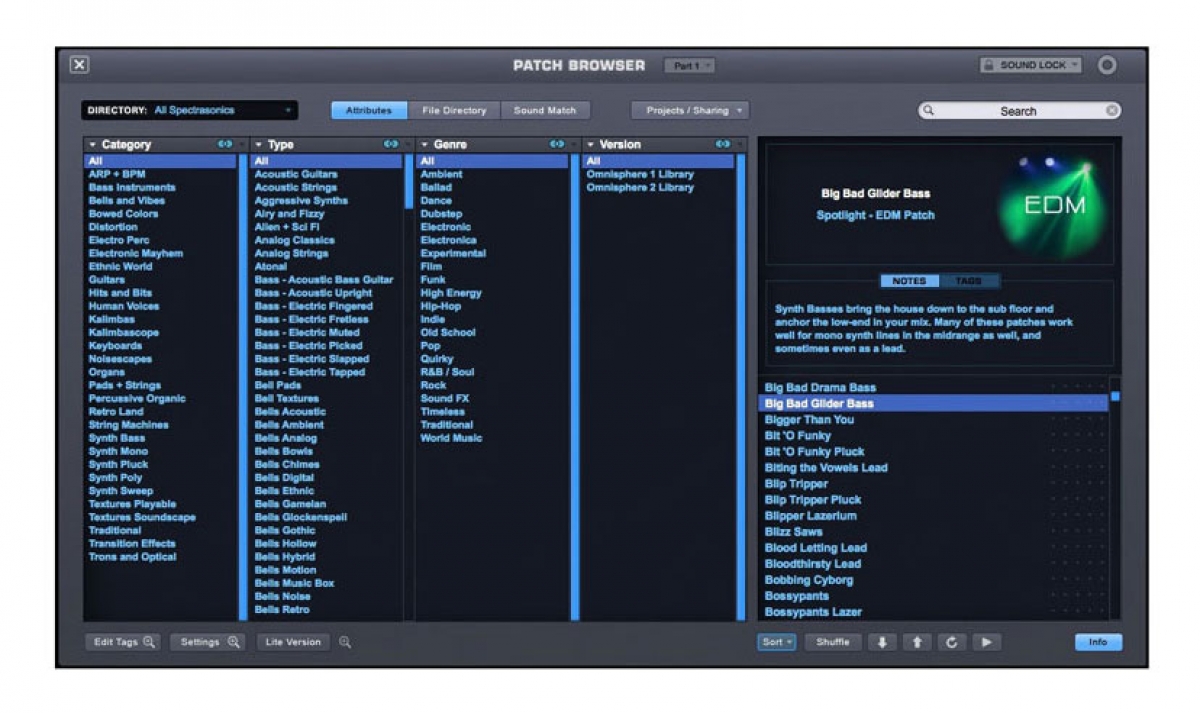Click the link arrows icon in the Category column header
The height and width of the screenshot is (713, 1200).
coord(225,144)
